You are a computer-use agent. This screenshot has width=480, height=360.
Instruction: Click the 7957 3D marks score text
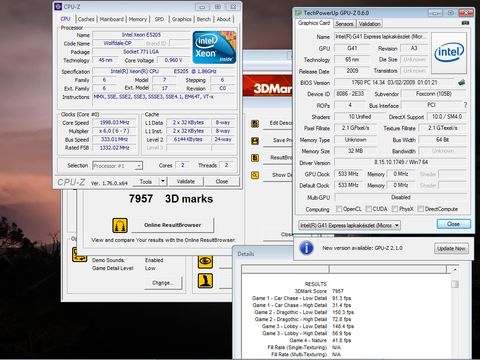[171, 199]
